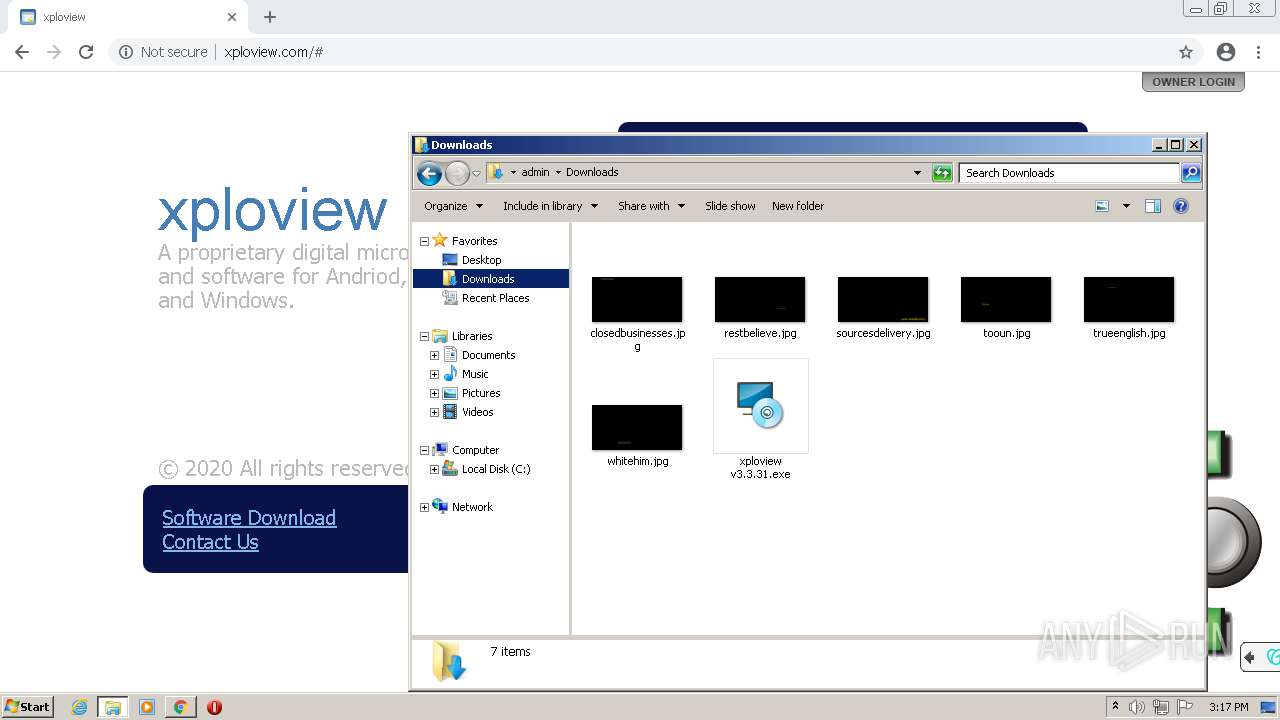1280x720 pixels.
Task: Click Slide show toolbar button
Action: coord(730,206)
